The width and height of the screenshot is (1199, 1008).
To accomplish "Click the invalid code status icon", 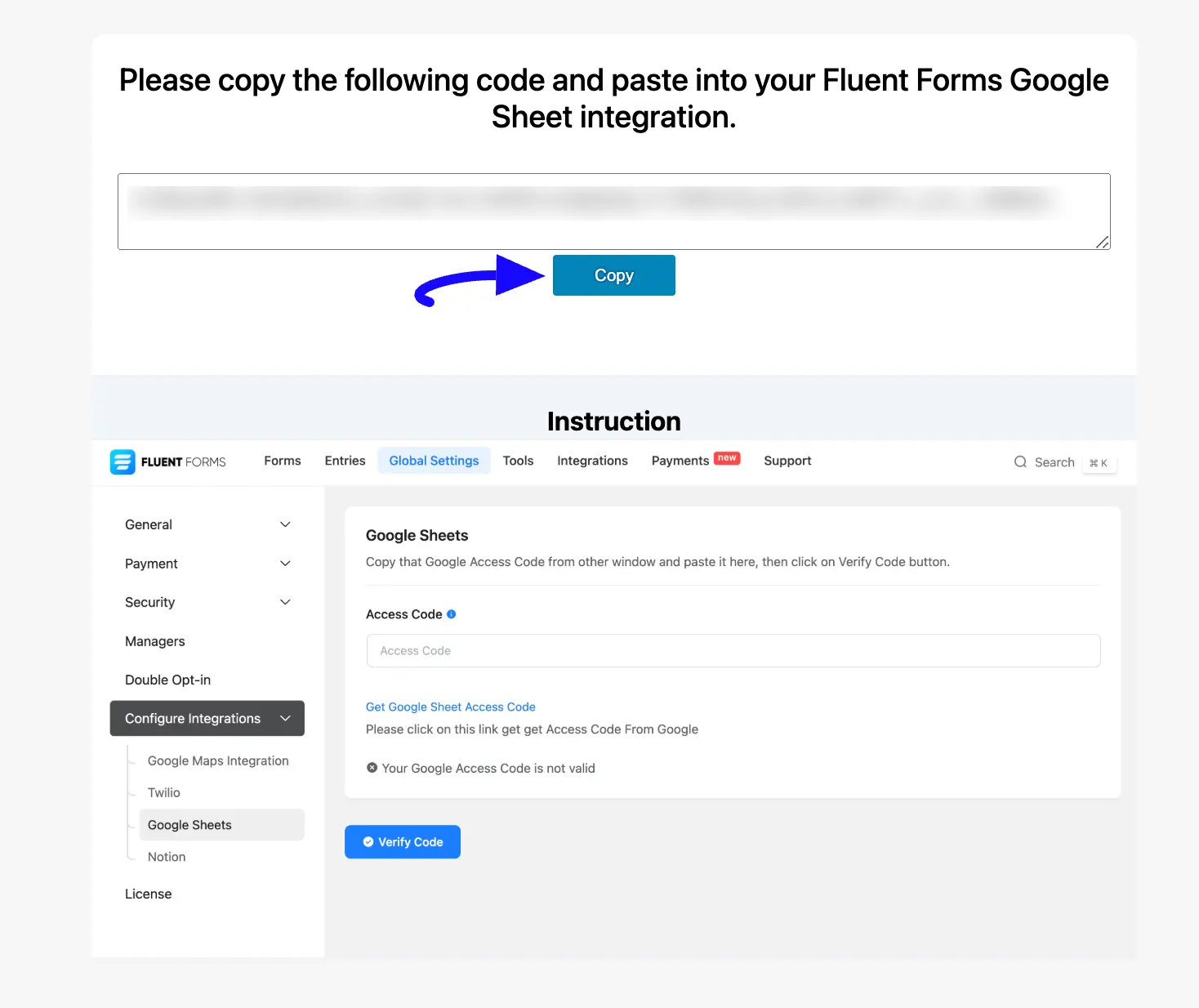I will coord(372,768).
